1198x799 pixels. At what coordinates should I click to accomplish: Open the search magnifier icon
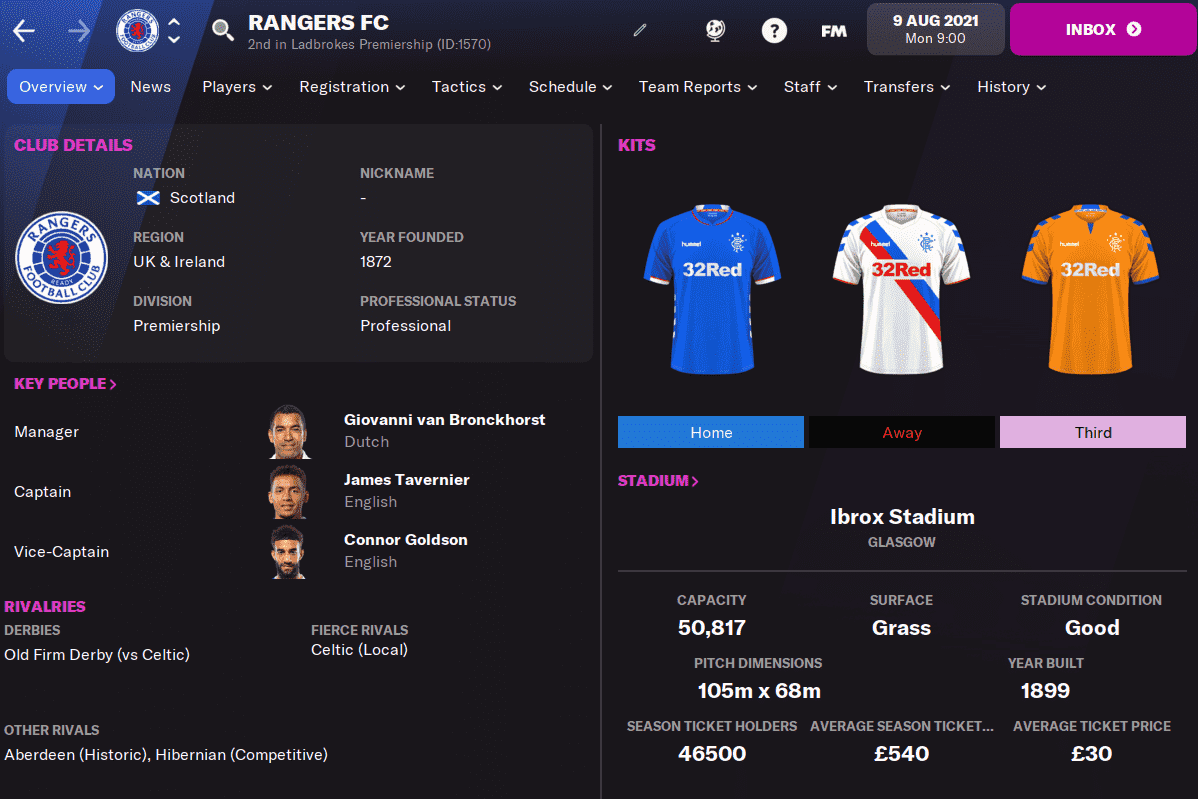pyautogui.click(x=222, y=31)
